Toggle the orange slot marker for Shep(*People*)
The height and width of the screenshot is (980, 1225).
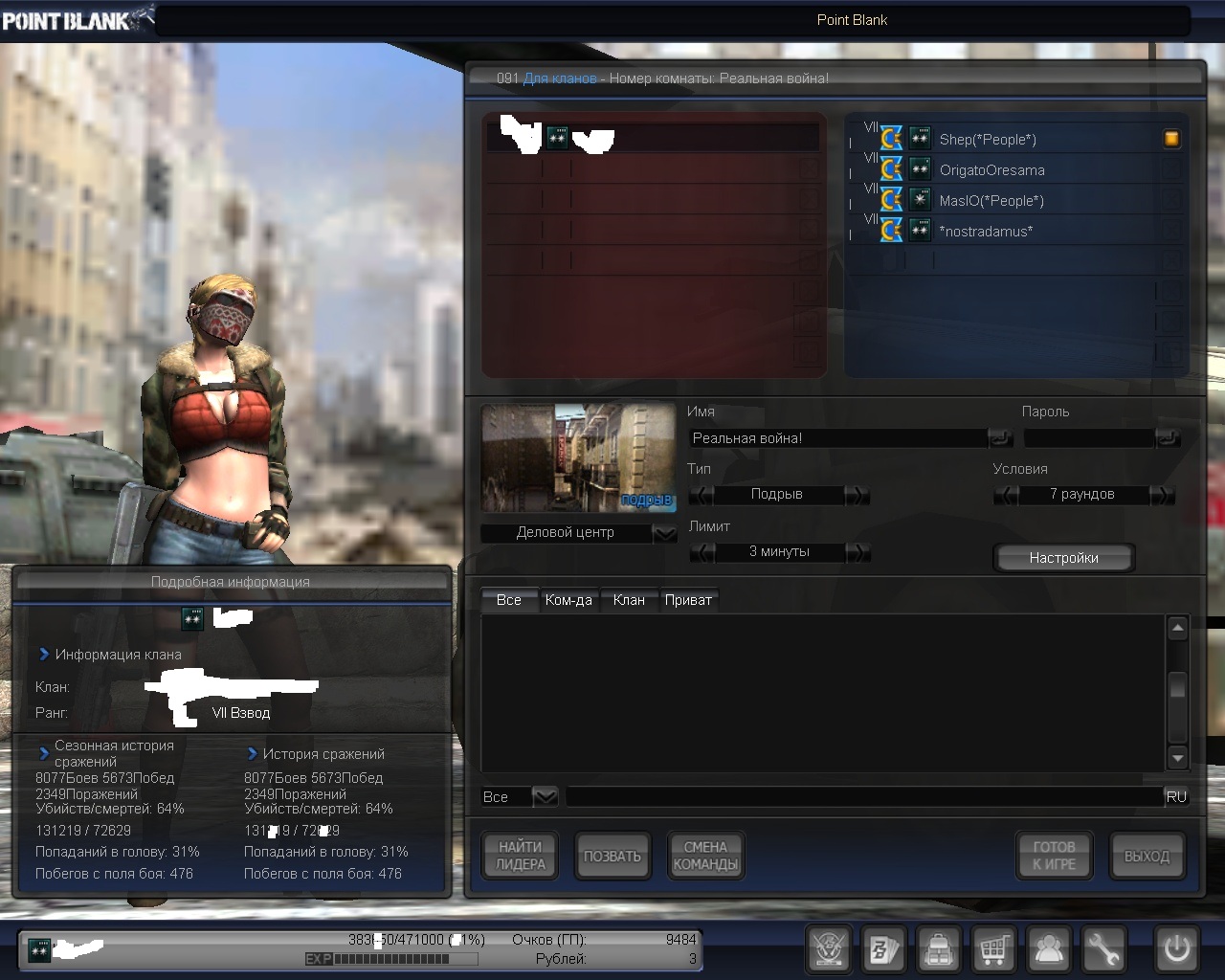[x=1171, y=139]
